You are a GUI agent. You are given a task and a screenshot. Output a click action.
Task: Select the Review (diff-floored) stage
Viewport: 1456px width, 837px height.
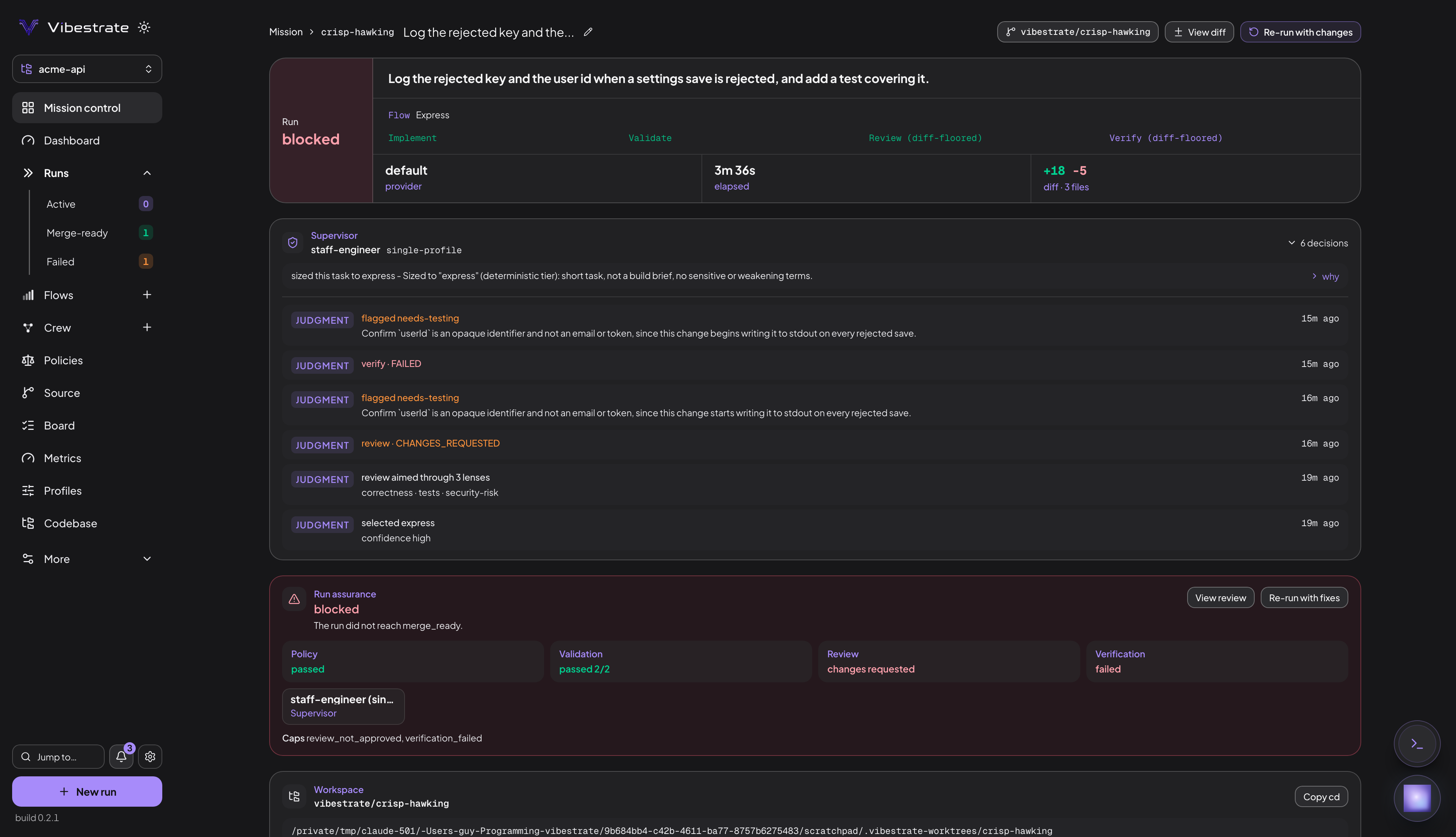[x=925, y=138]
